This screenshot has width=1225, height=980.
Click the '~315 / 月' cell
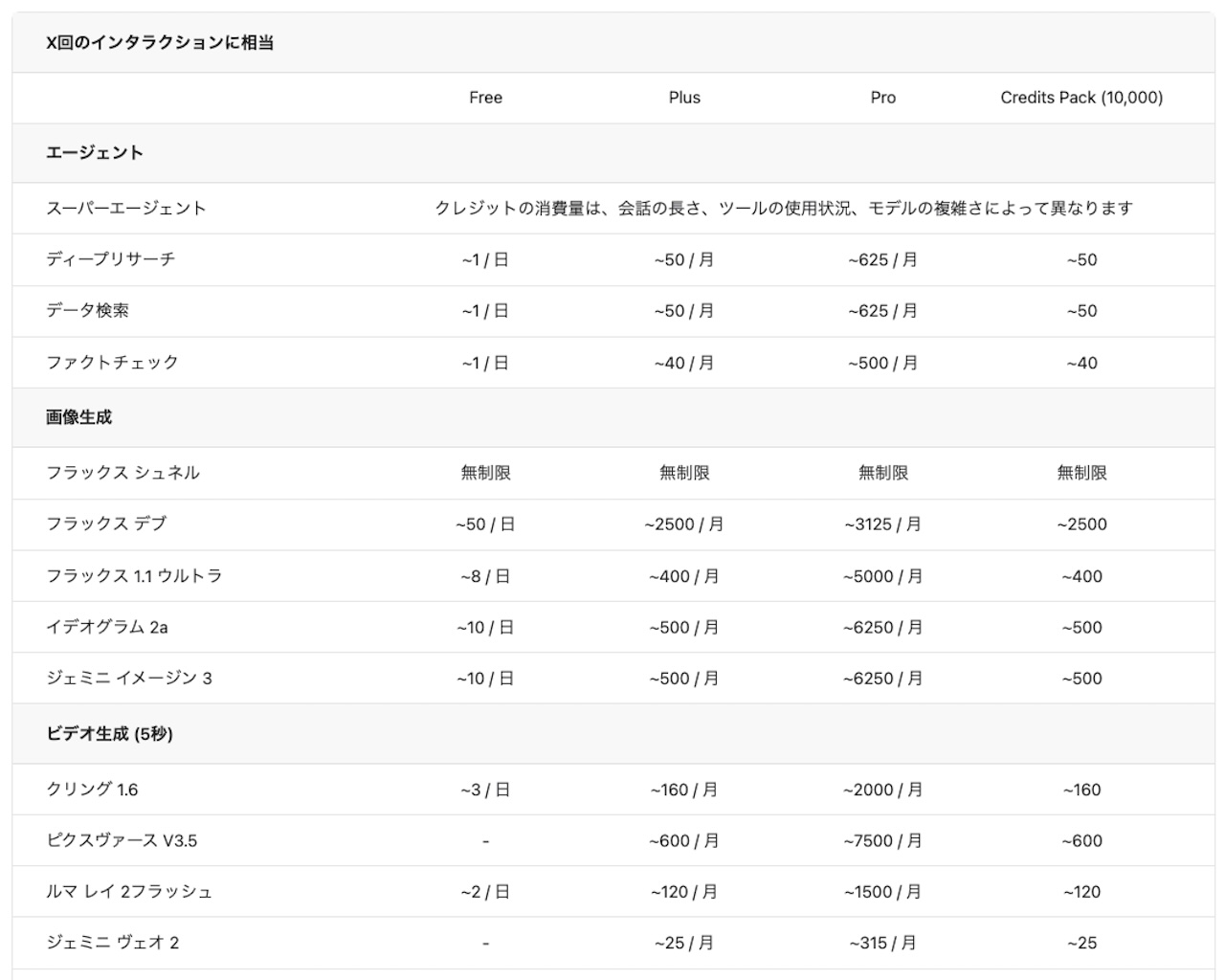[x=883, y=944]
